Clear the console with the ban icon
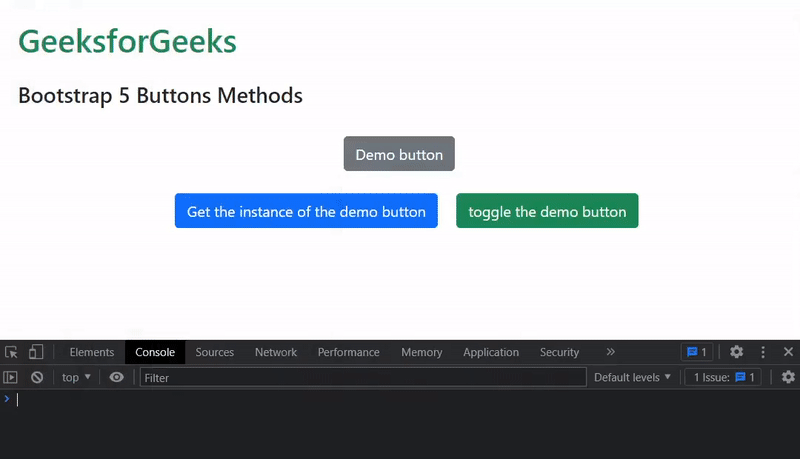This screenshot has height=459, width=800. point(37,377)
